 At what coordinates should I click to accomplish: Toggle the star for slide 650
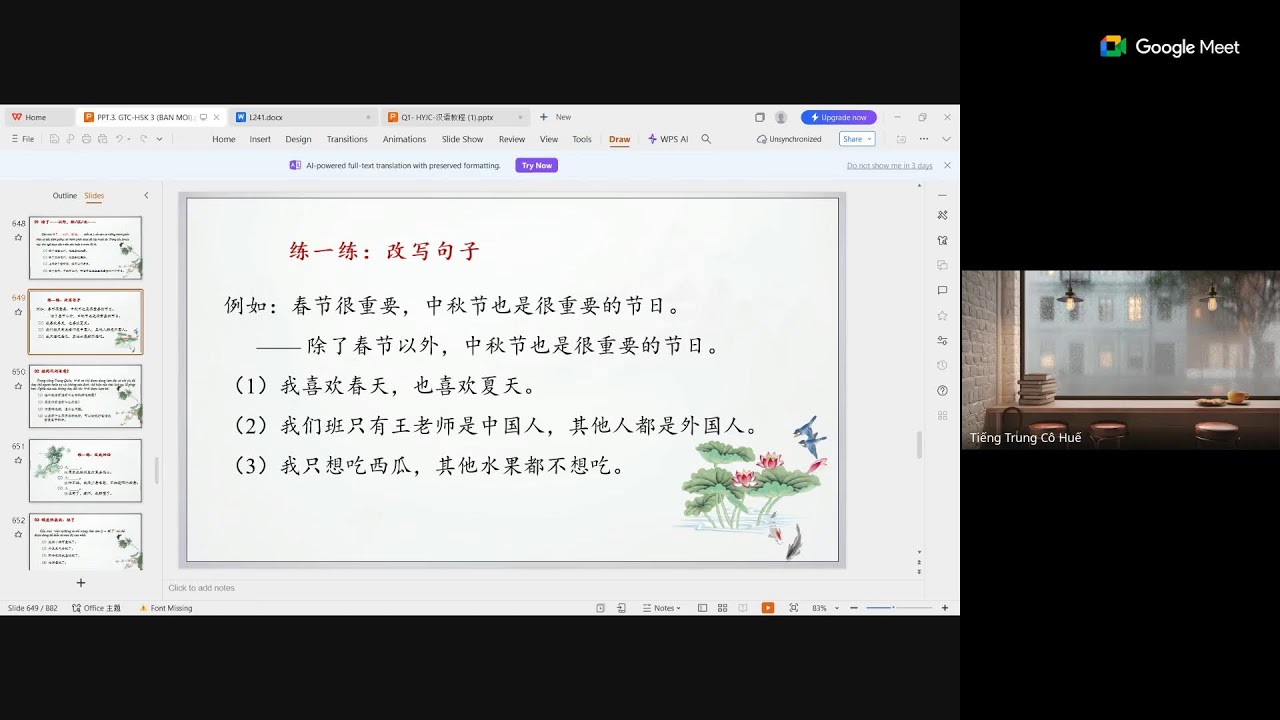(x=18, y=386)
